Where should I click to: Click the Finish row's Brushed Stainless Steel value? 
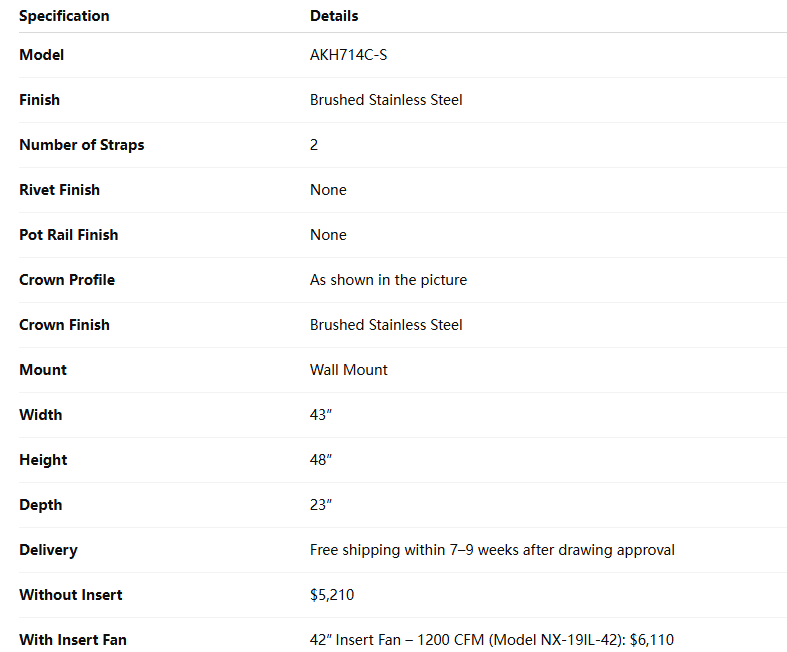coord(386,100)
